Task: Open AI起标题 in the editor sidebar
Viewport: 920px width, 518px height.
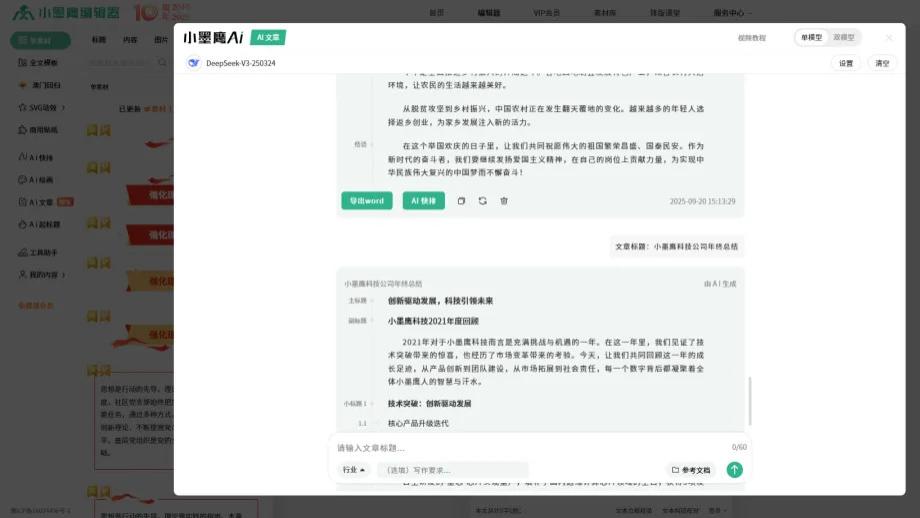Action: coord(39,224)
